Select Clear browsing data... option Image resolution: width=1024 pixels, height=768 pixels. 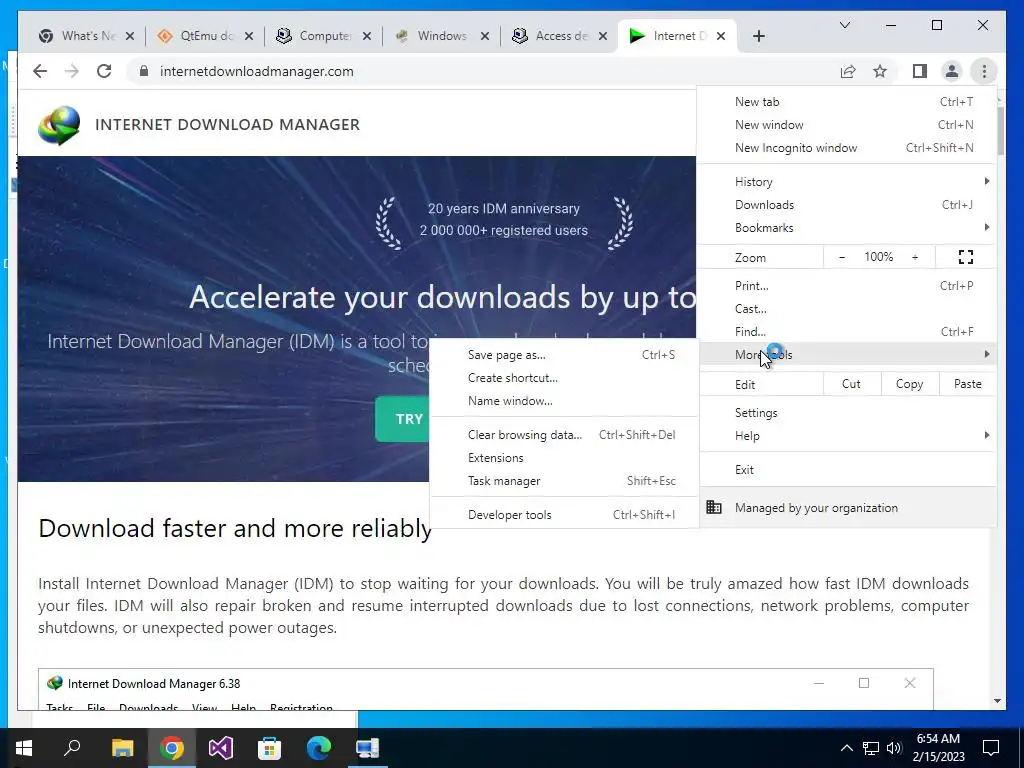click(564, 434)
